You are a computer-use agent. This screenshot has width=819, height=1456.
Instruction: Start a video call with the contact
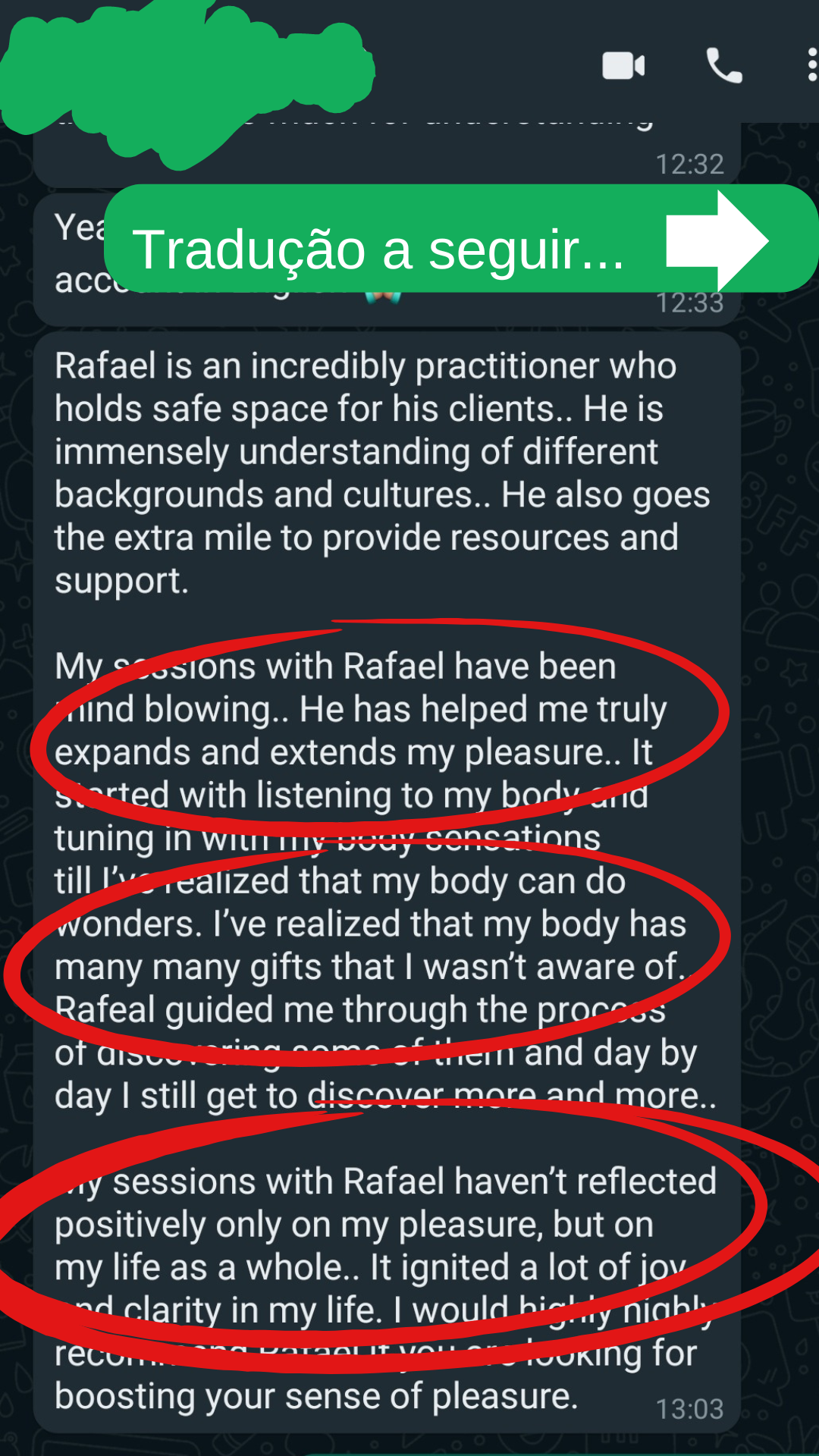pyautogui.click(x=623, y=66)
